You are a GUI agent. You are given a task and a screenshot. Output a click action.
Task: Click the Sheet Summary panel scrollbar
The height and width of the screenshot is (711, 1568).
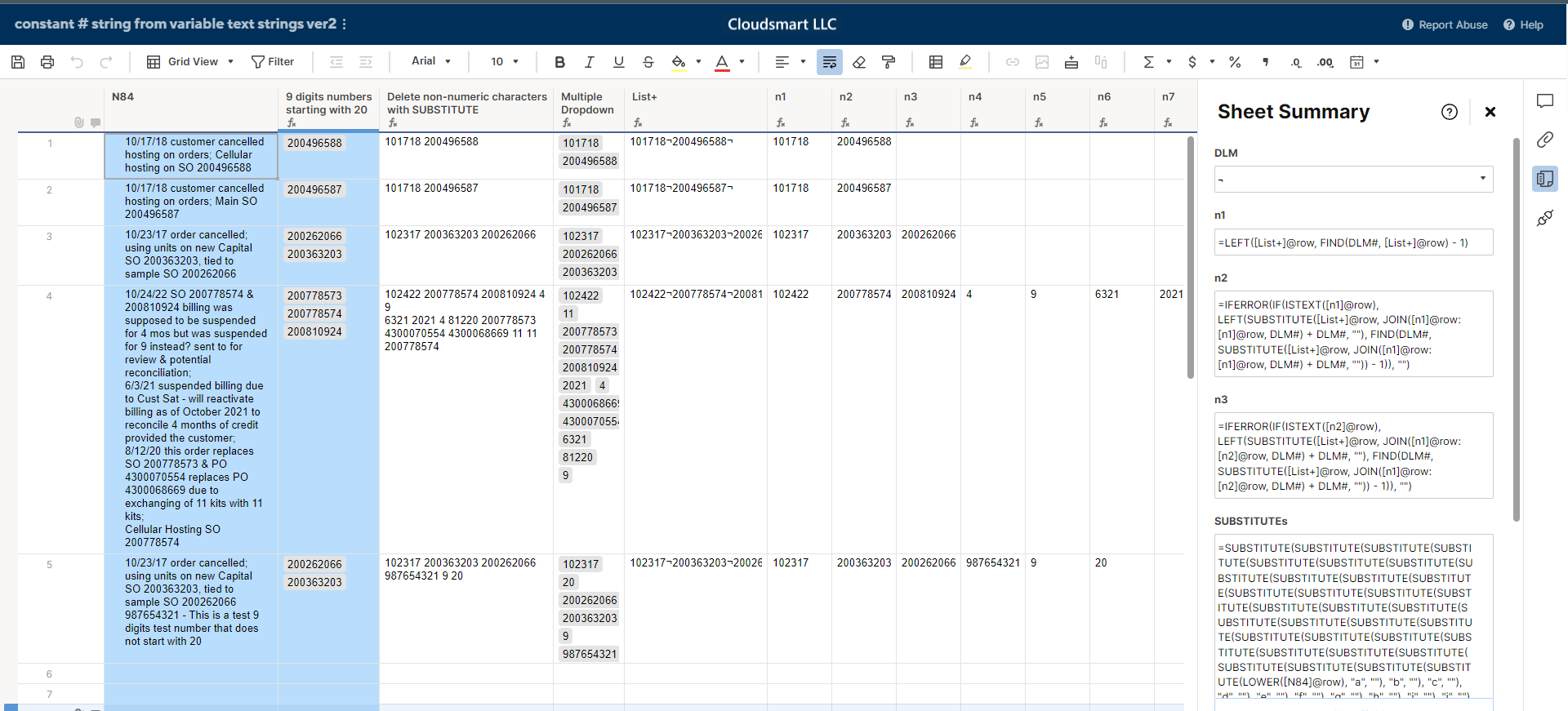(1517, 330)
